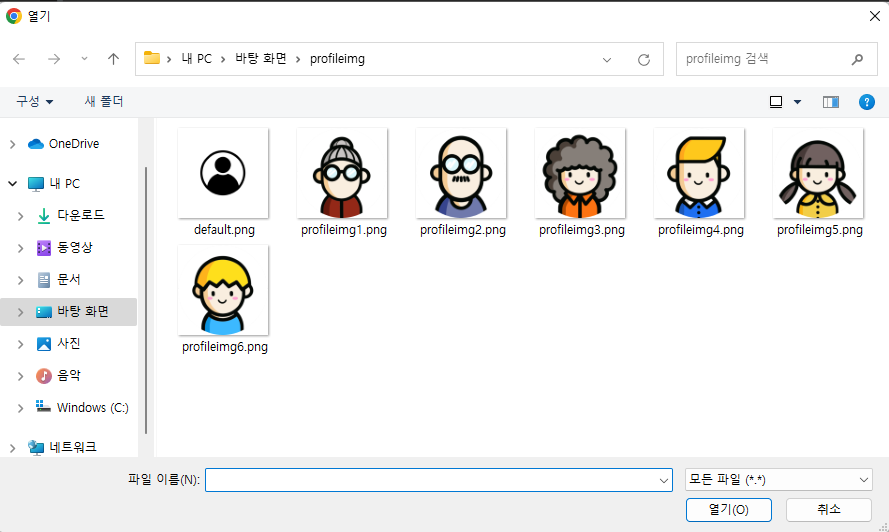The width and height of the screenshot is (889, 532).
Task: Click the 'profileimg2.png' file name label
Action: (x=463, y=230)
